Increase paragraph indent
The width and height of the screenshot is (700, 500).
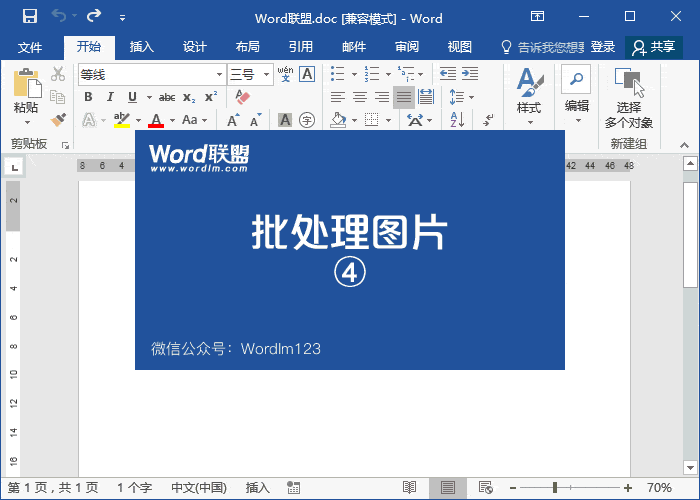pyautogui.click(x=470, y=74)
